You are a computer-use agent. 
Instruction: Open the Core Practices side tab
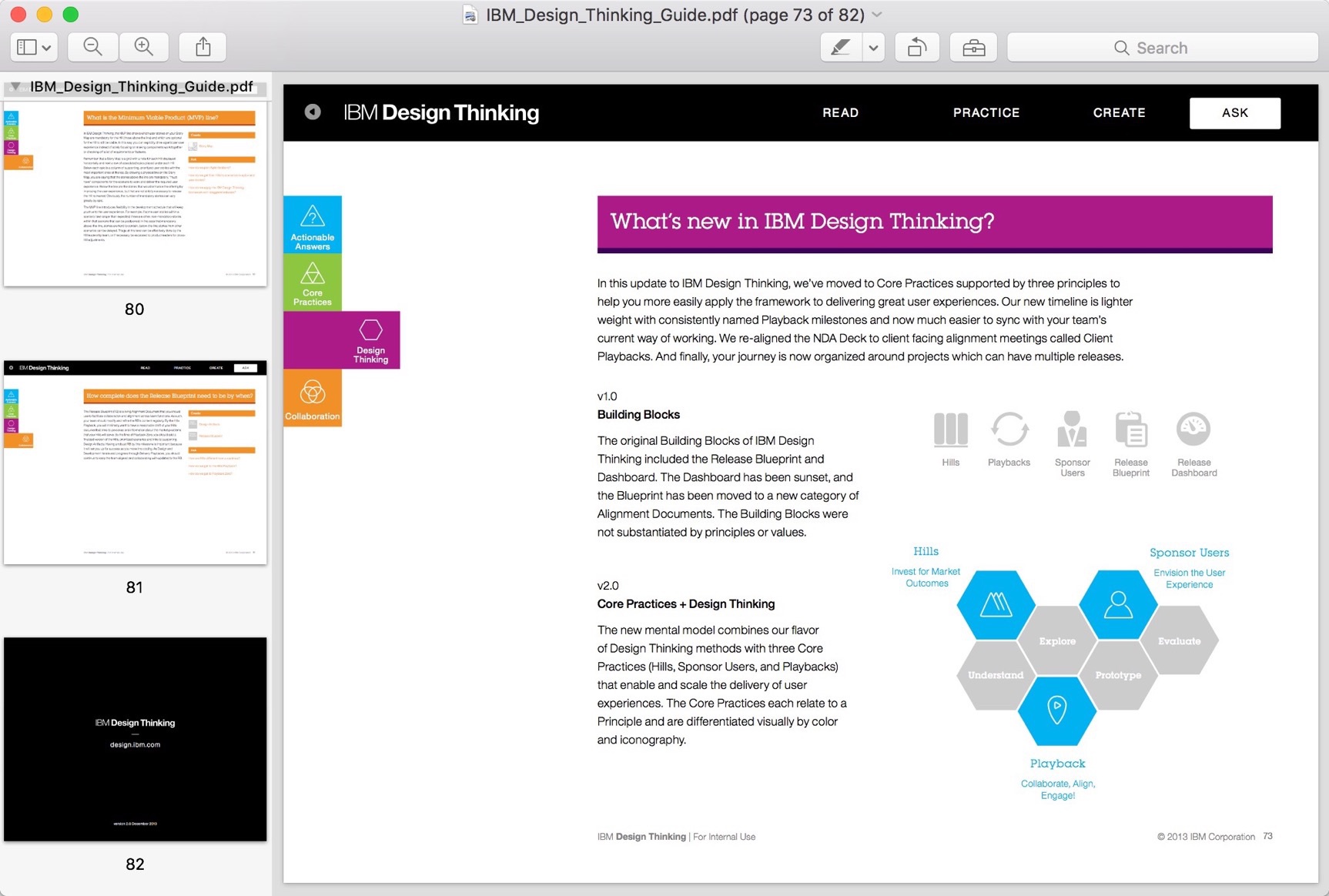tap(313, 283)
